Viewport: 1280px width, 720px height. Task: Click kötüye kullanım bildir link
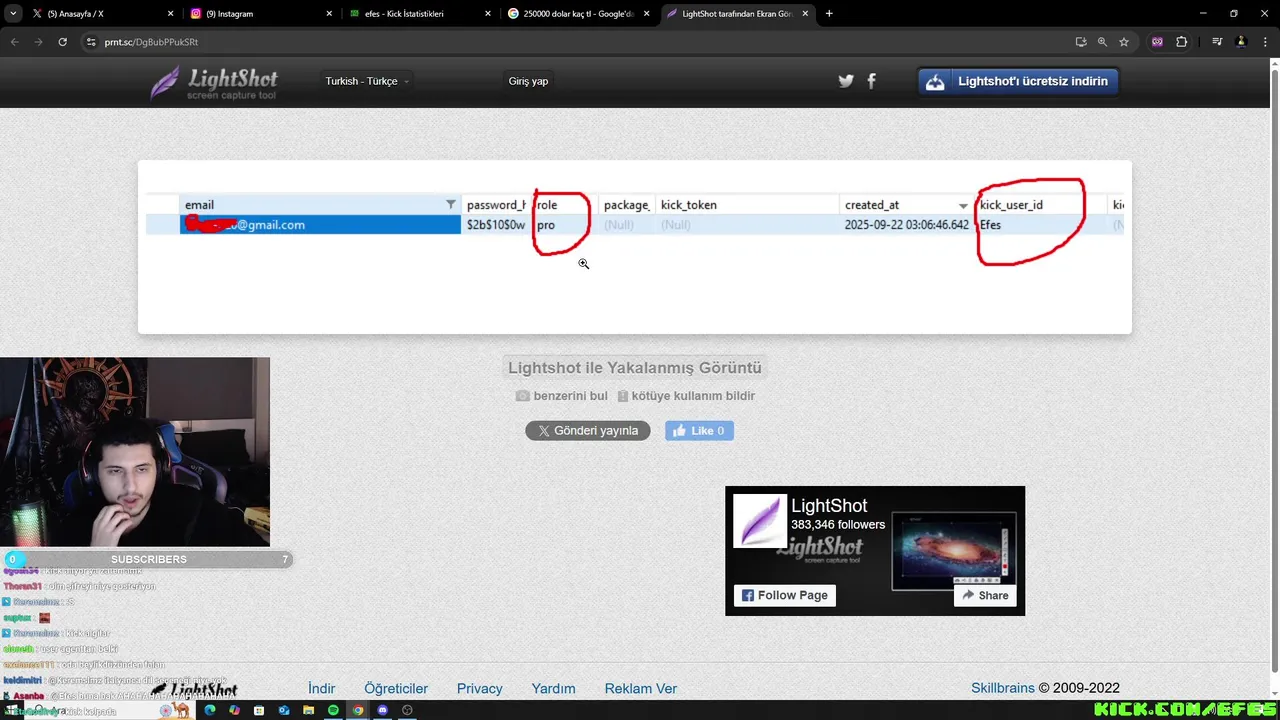click(x=686, y=396)
